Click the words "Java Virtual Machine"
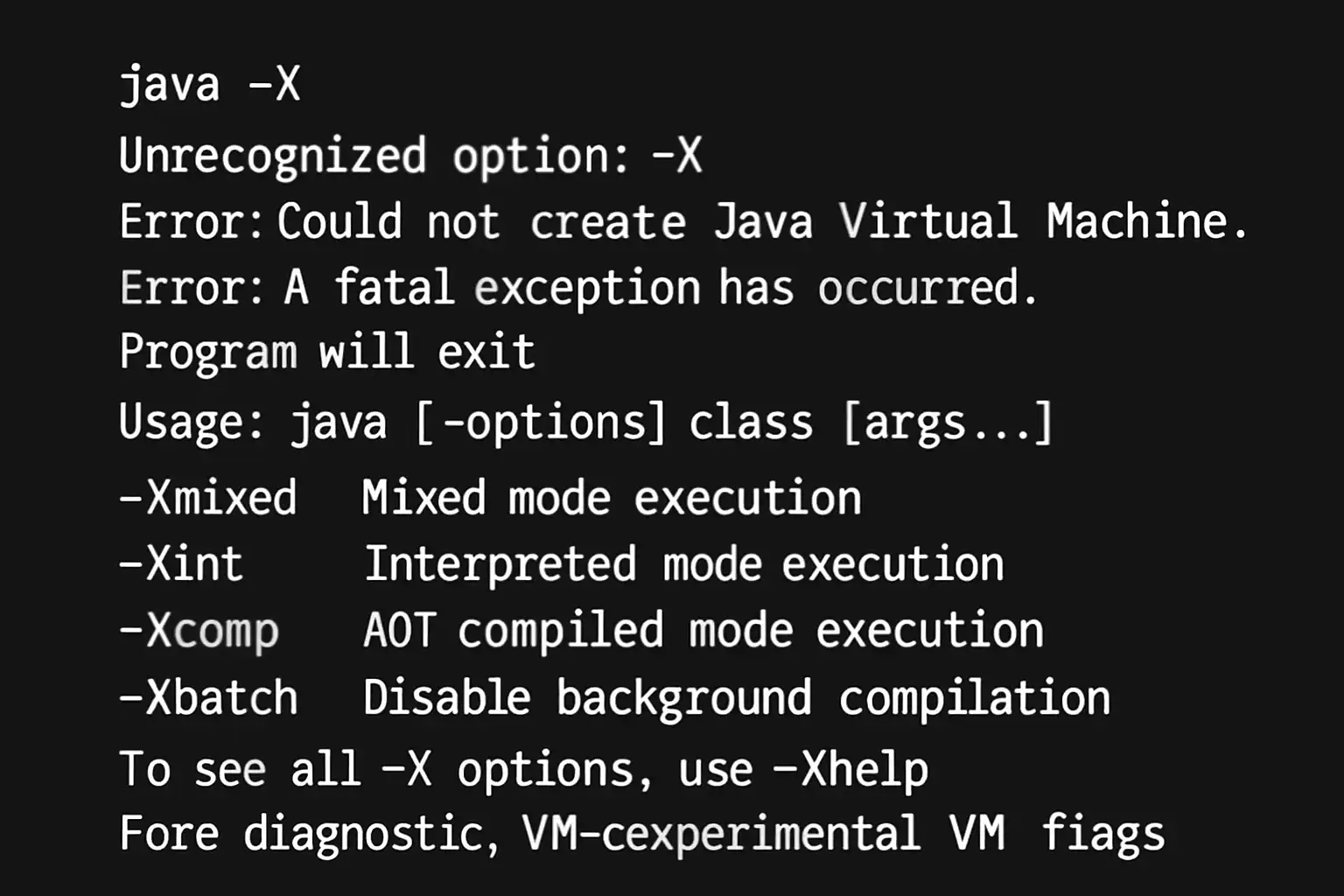 click(980, 221)
